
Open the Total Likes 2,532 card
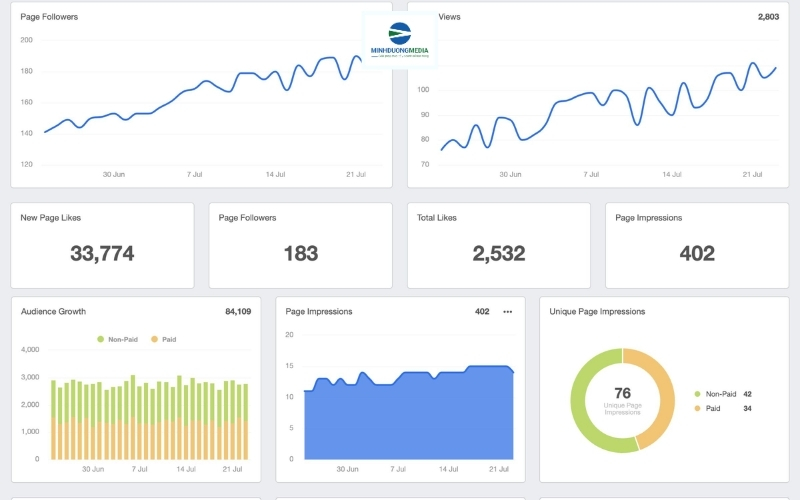498,245
